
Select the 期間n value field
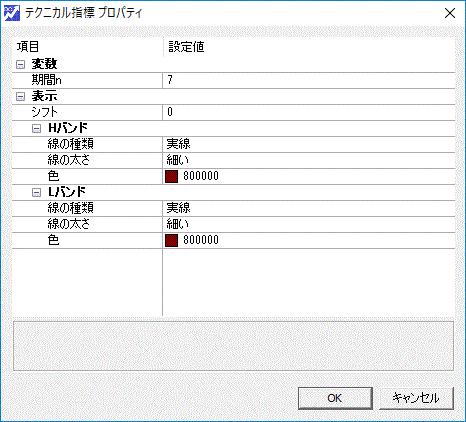309,80
